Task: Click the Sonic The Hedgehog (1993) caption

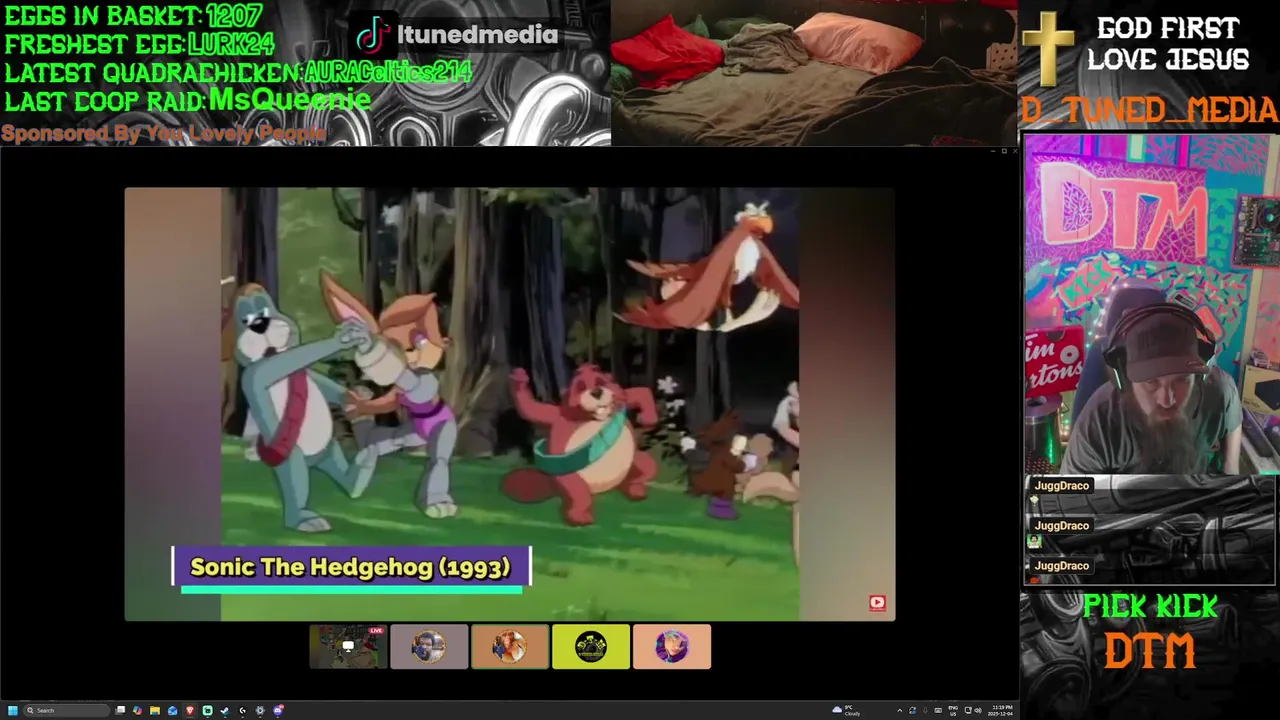Action: coord(350,567)
